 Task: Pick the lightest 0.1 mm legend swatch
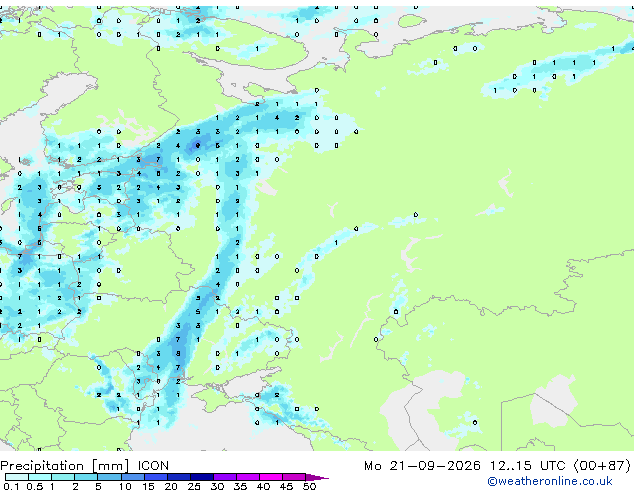pos(17,477)
